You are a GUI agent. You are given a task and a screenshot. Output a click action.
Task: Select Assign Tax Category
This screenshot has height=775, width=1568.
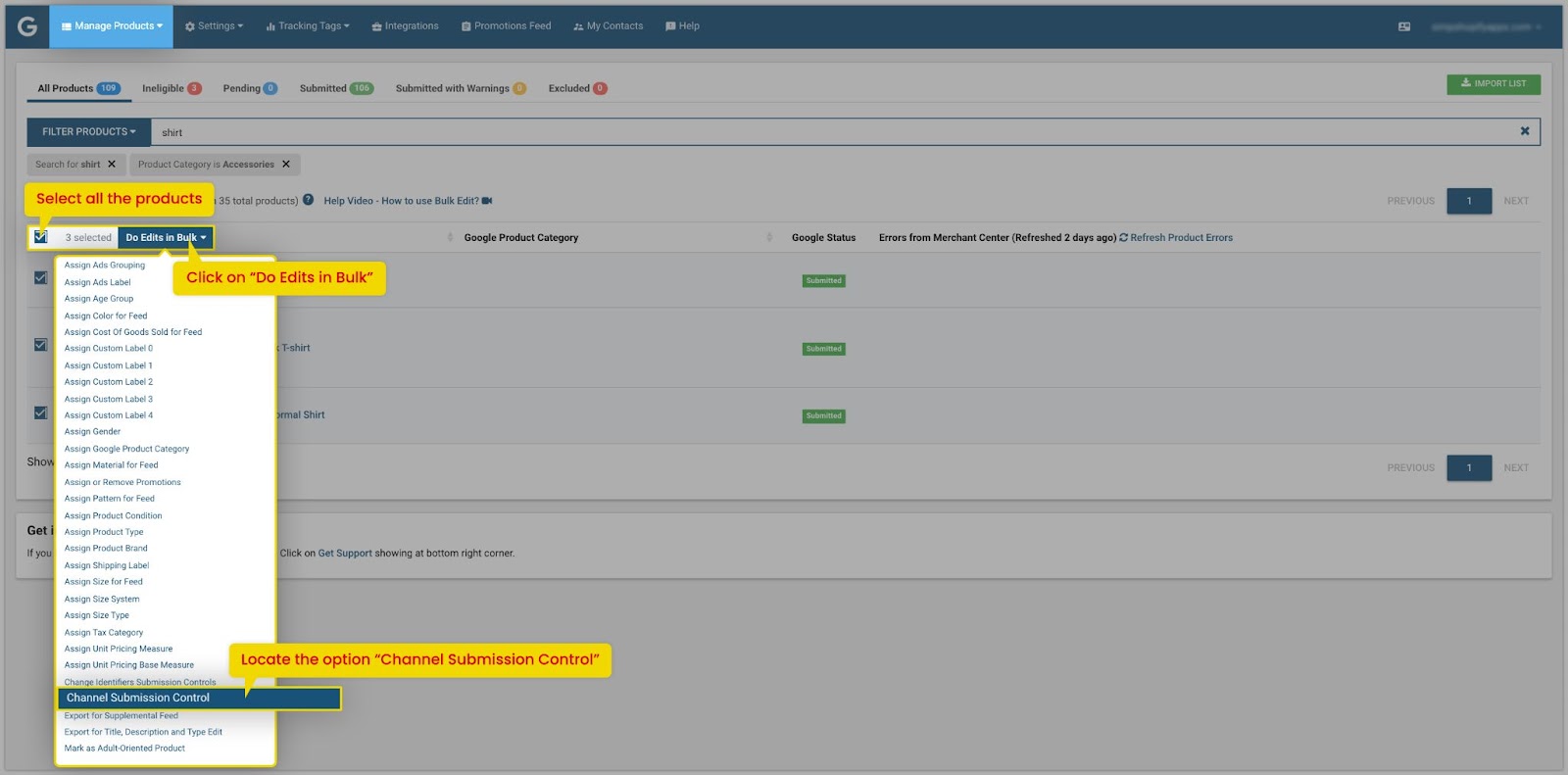[x=104, y=633]
